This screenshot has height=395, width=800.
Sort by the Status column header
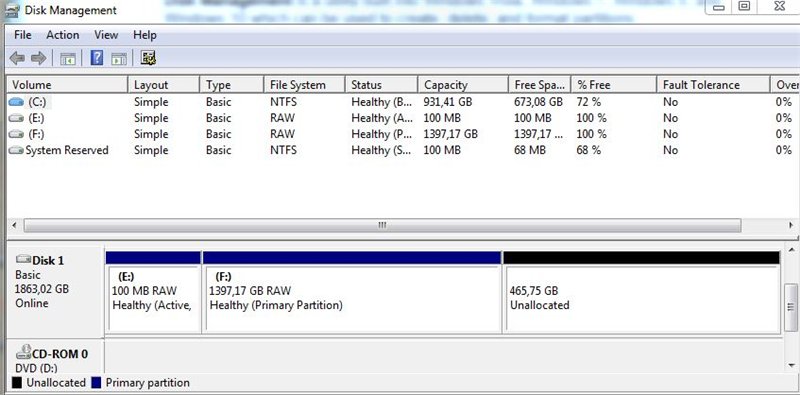point(381,85)
